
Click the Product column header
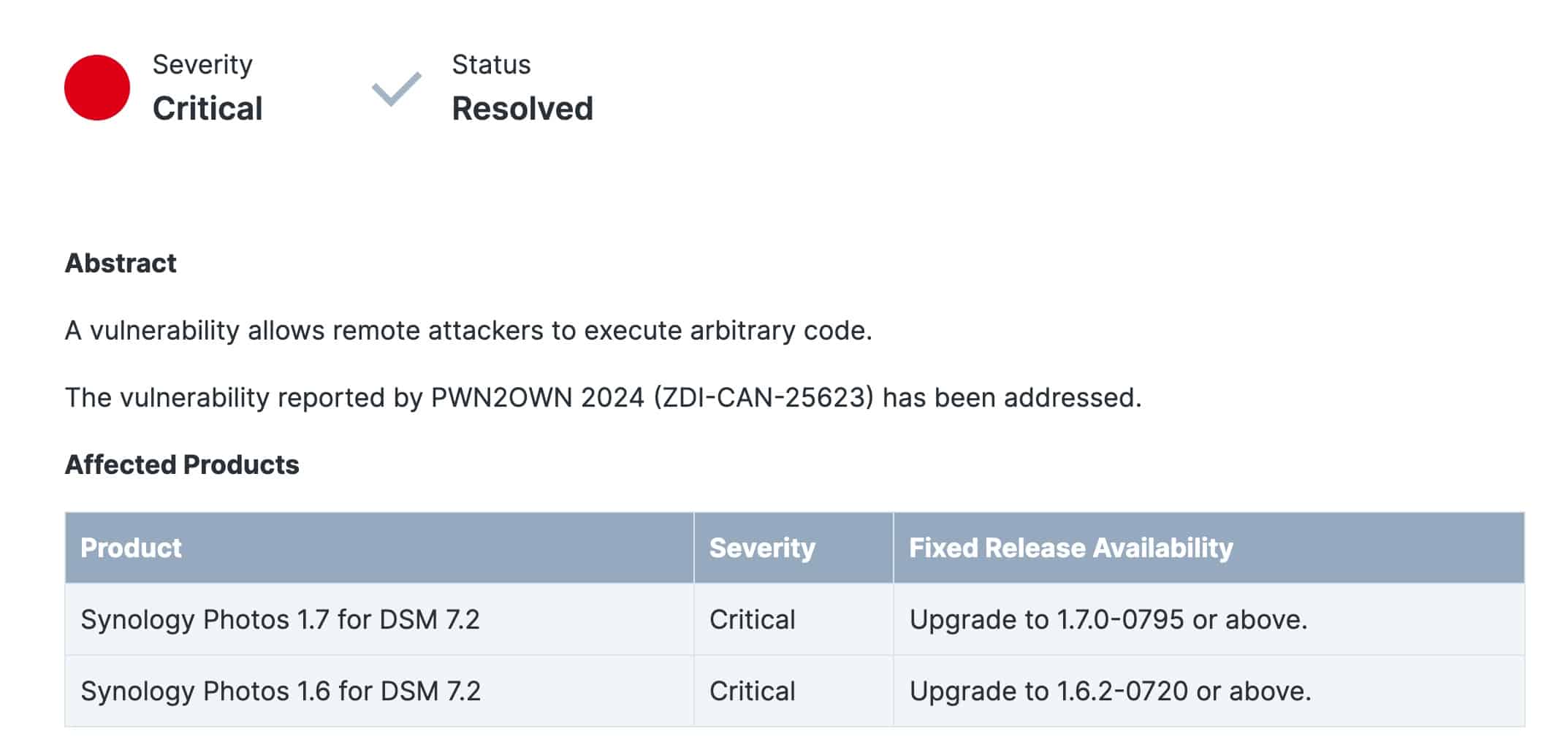pyautogui.click(x=379, y=548)
